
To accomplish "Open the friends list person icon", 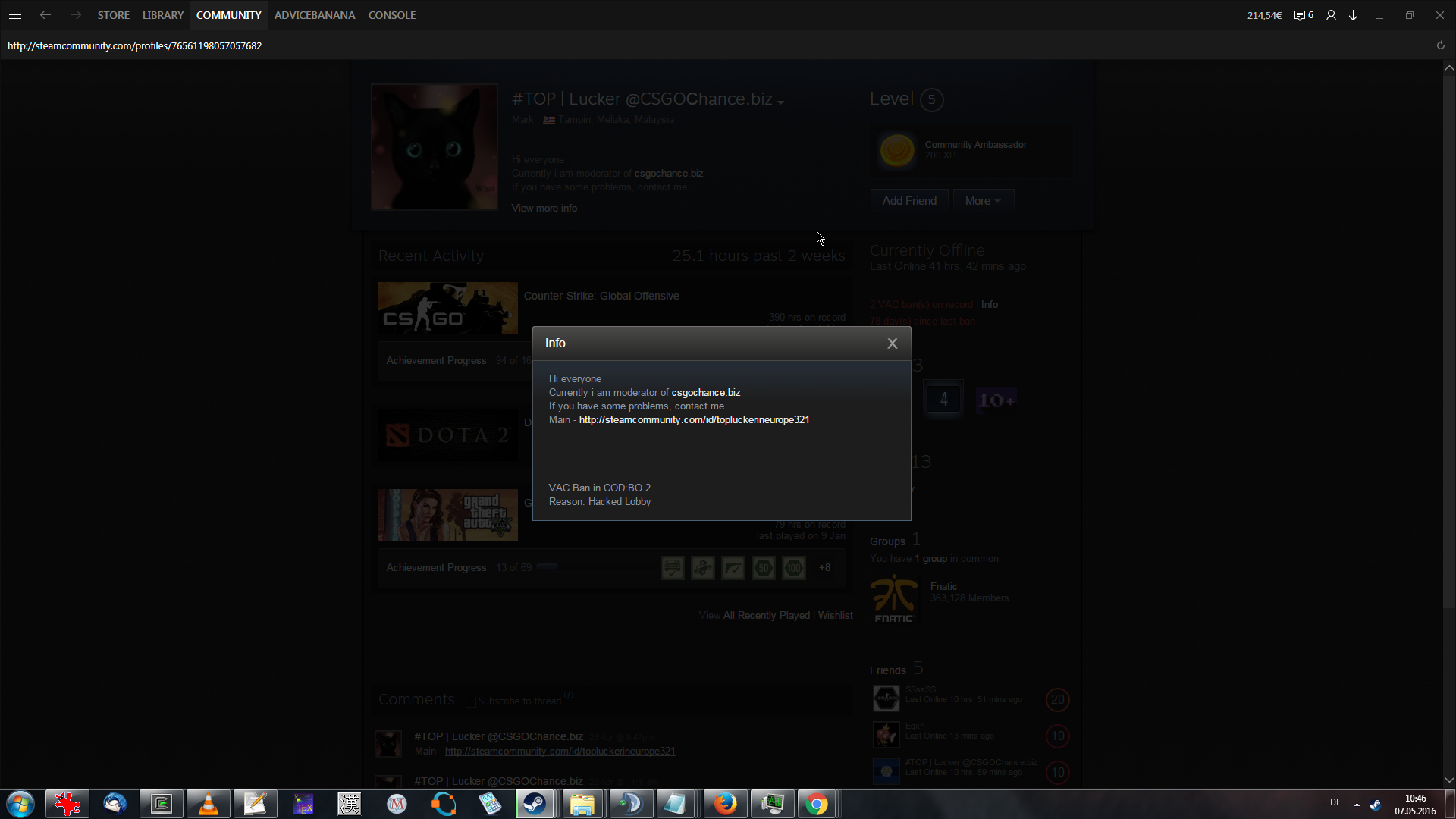I will click(1331, 15).
